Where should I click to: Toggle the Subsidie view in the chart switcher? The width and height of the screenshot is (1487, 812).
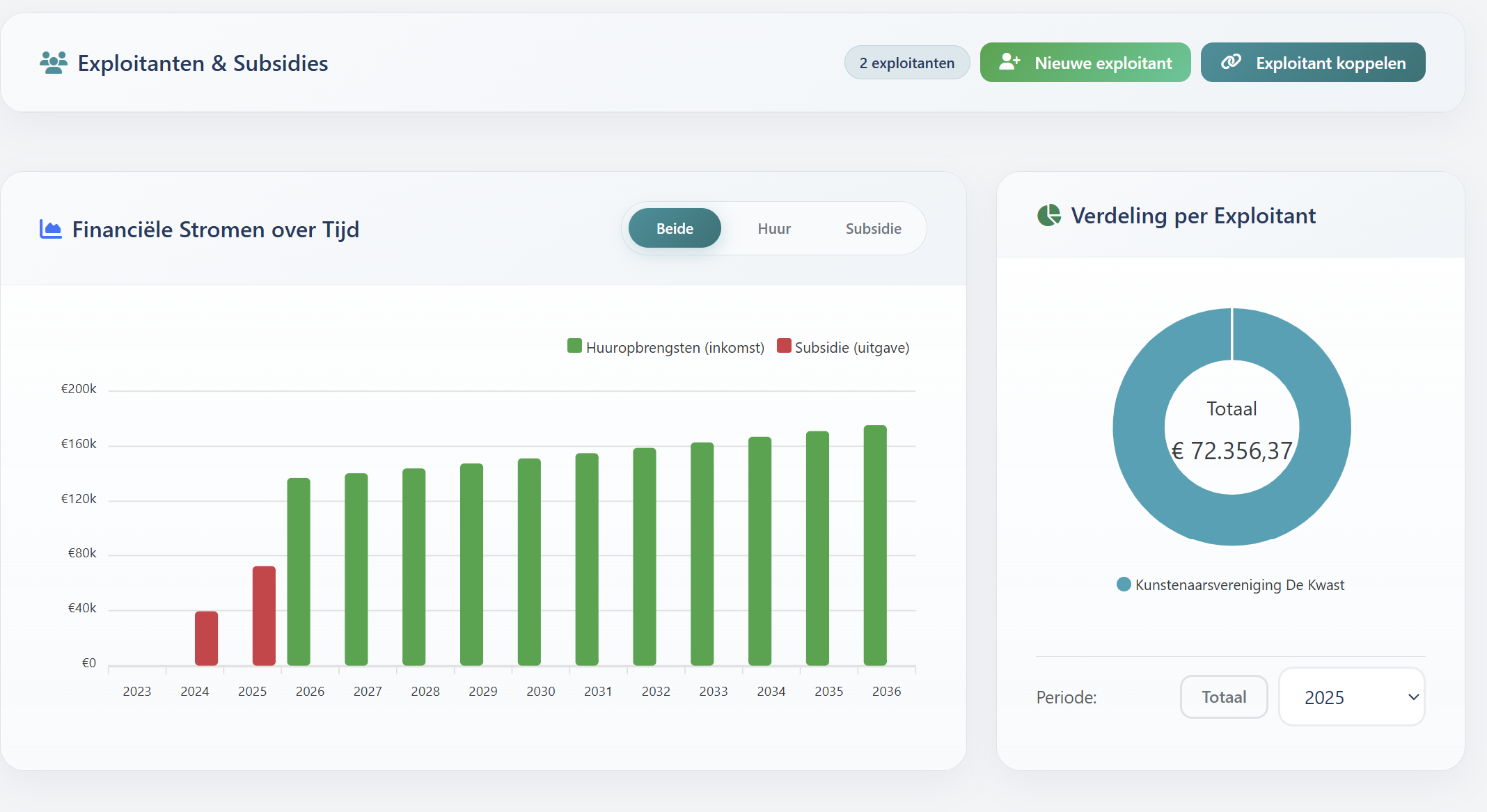click(x=873, y=228)
